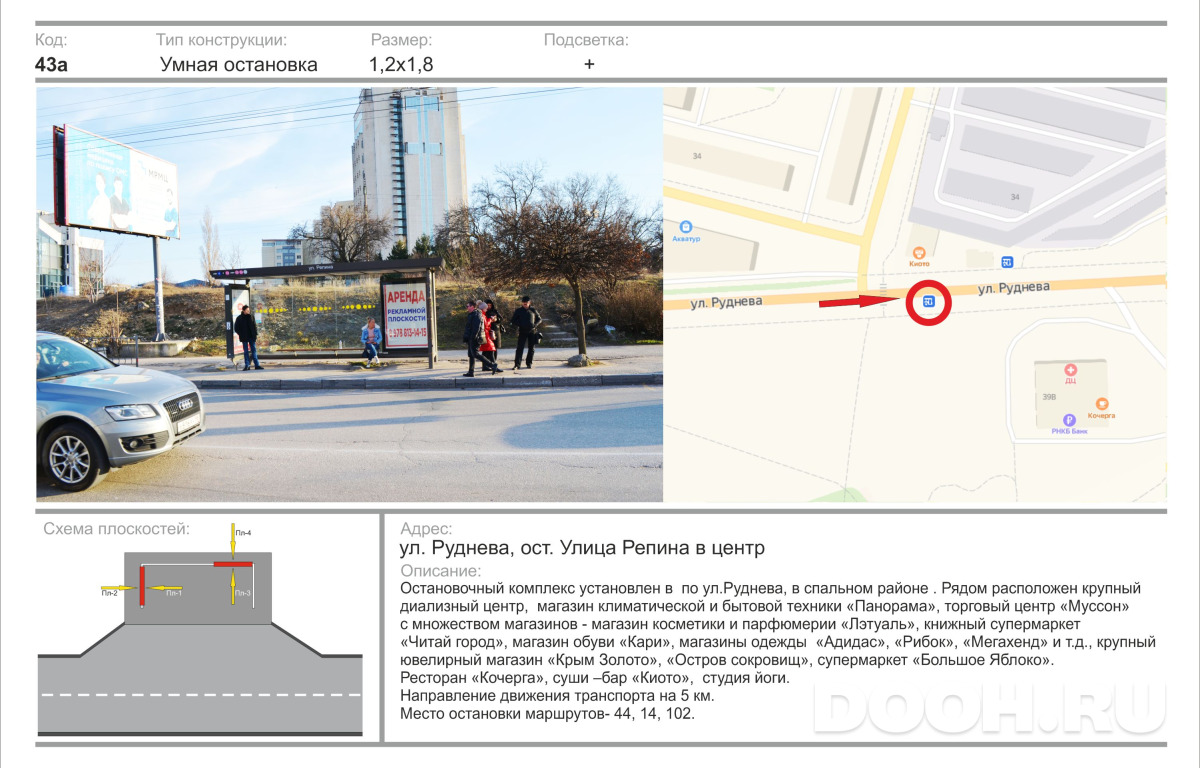
Task: Click the code value '43а'
Action: [x=51, y=65]
